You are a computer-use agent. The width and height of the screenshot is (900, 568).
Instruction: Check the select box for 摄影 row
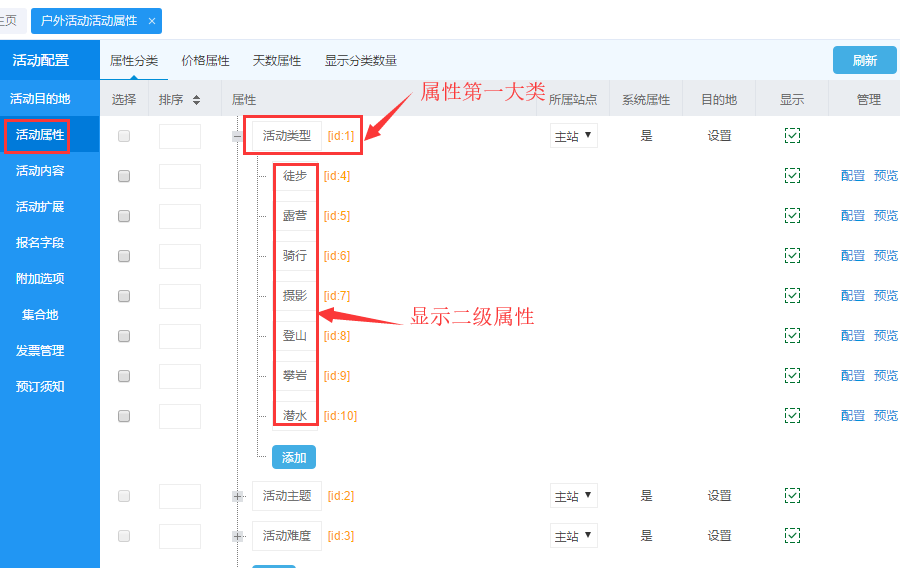[124, 296]
